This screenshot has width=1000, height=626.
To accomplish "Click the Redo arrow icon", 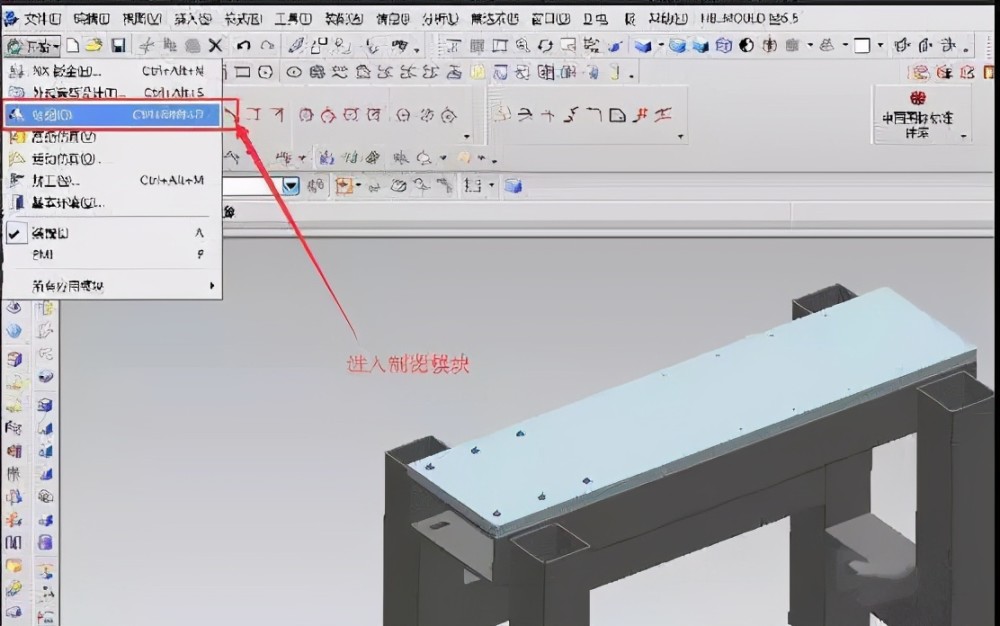I will coord(267,45).
